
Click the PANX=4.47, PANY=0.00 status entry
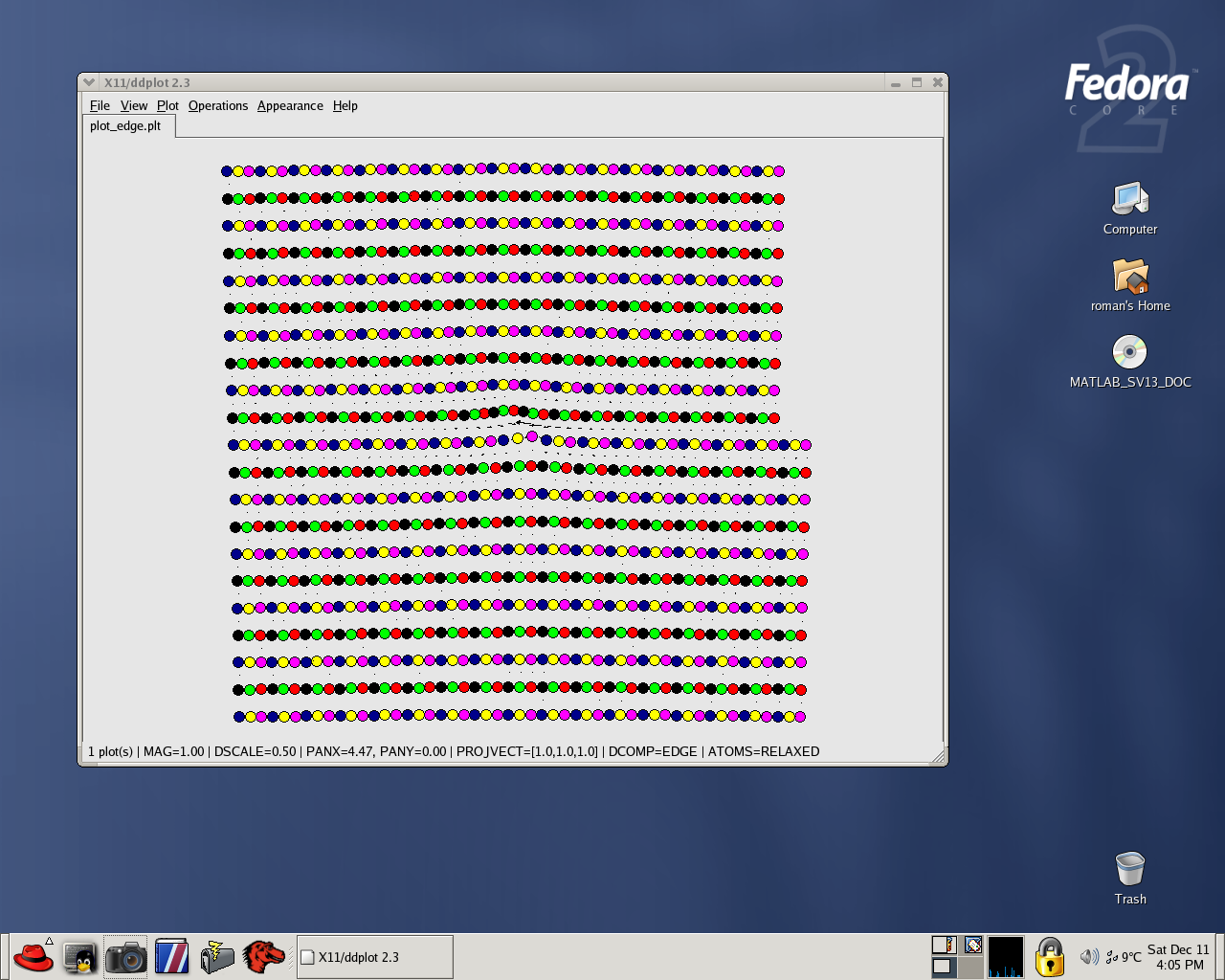pos(376,751)
